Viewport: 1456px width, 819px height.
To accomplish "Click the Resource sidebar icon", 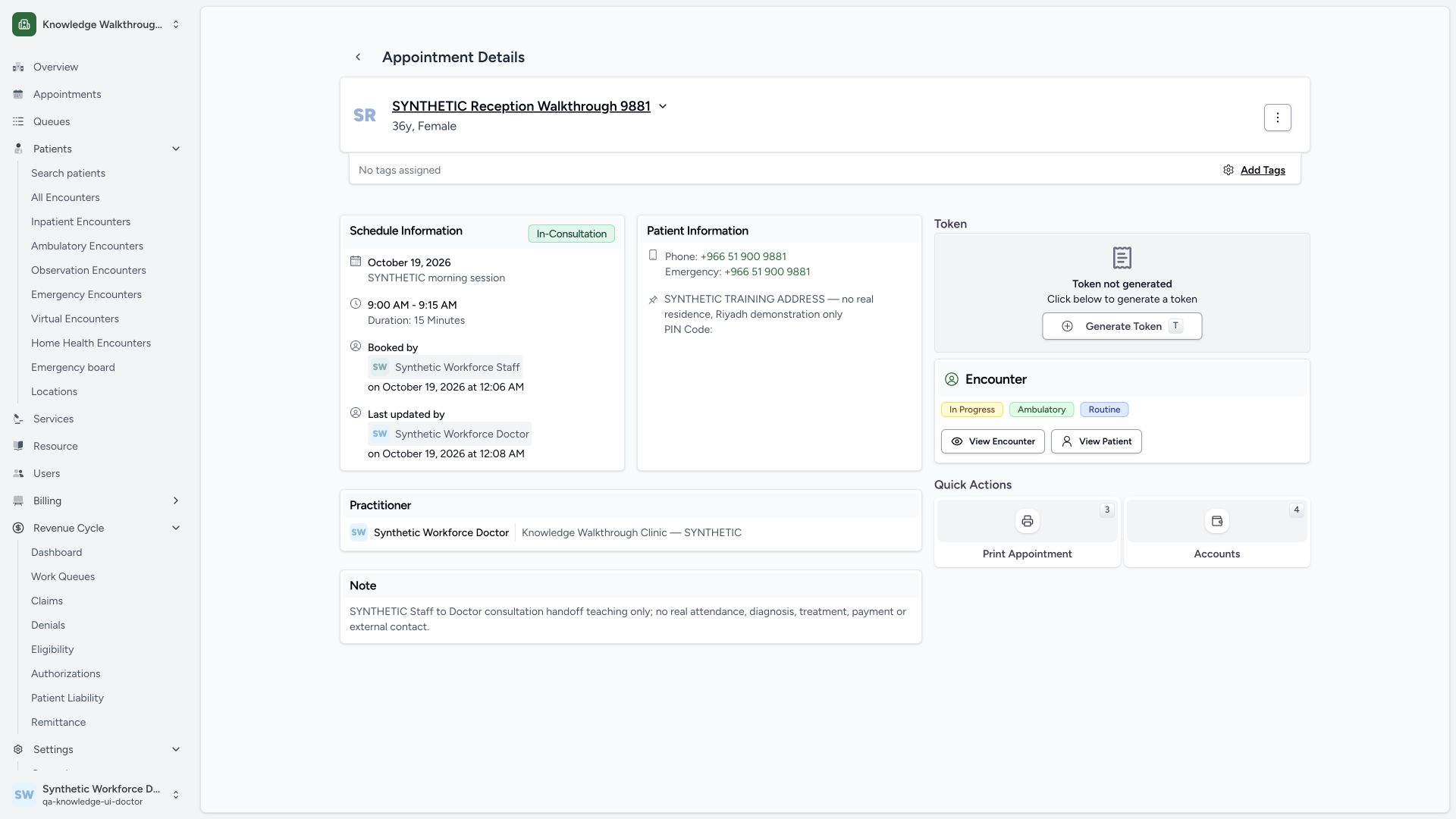I will coord(18,447).
